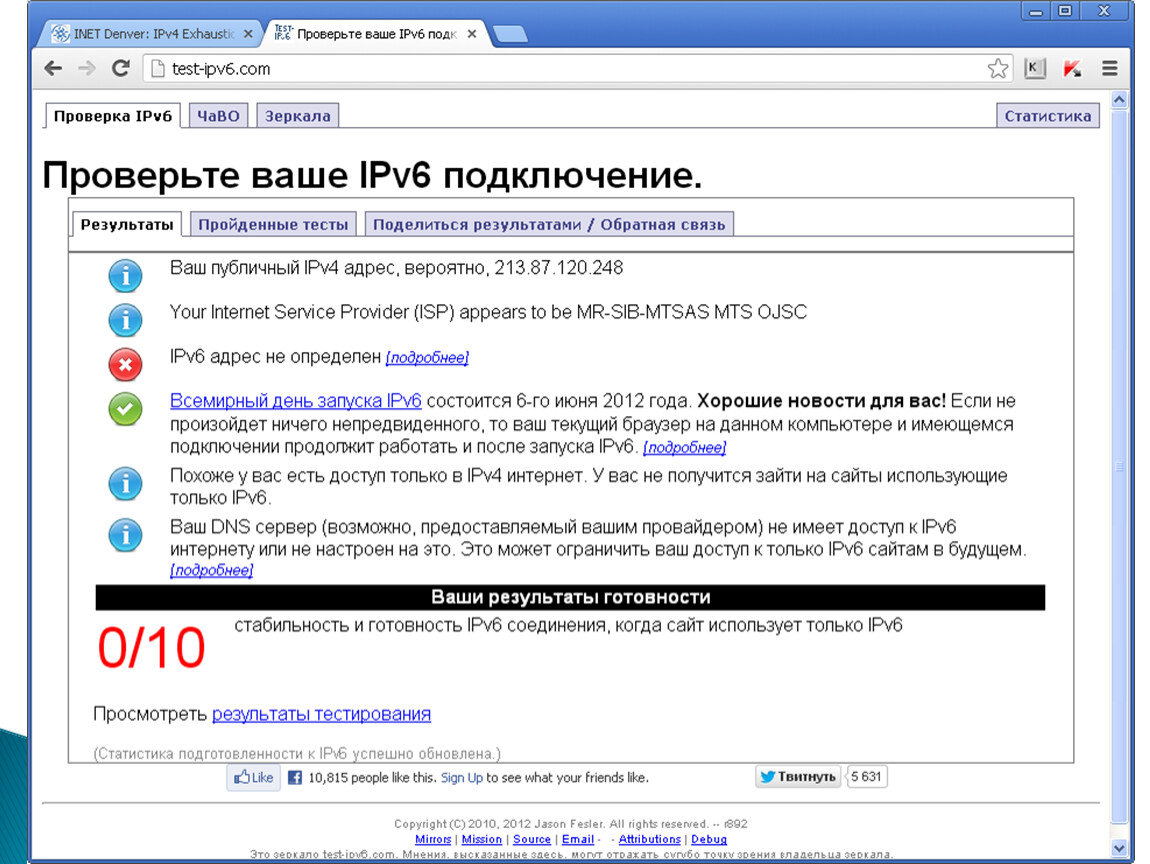Viewport: 1150px width, 864px height.
Task: Open the Chrome menu hamburger icon
Action: [x=1109, y=69]
